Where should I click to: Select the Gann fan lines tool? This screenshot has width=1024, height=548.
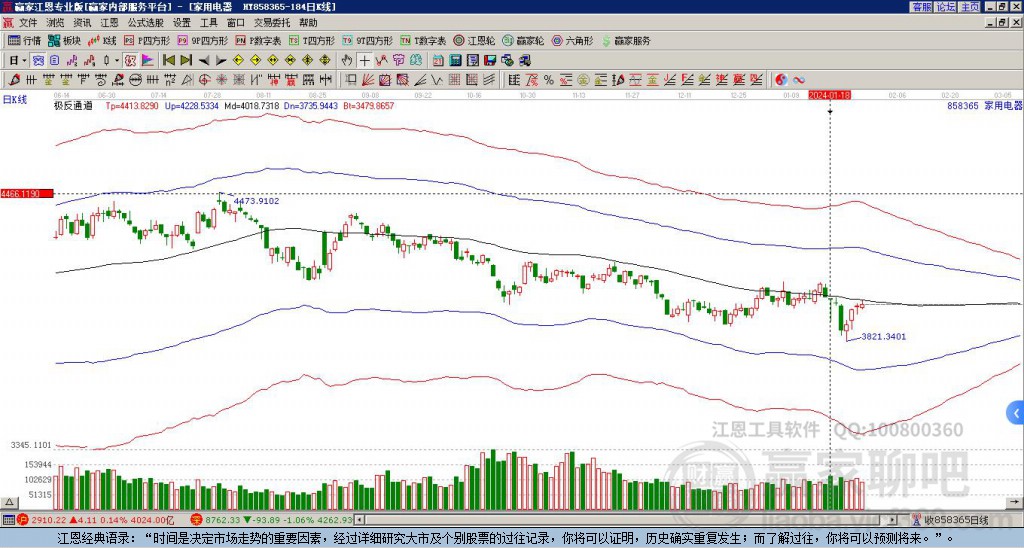[368, 80]
